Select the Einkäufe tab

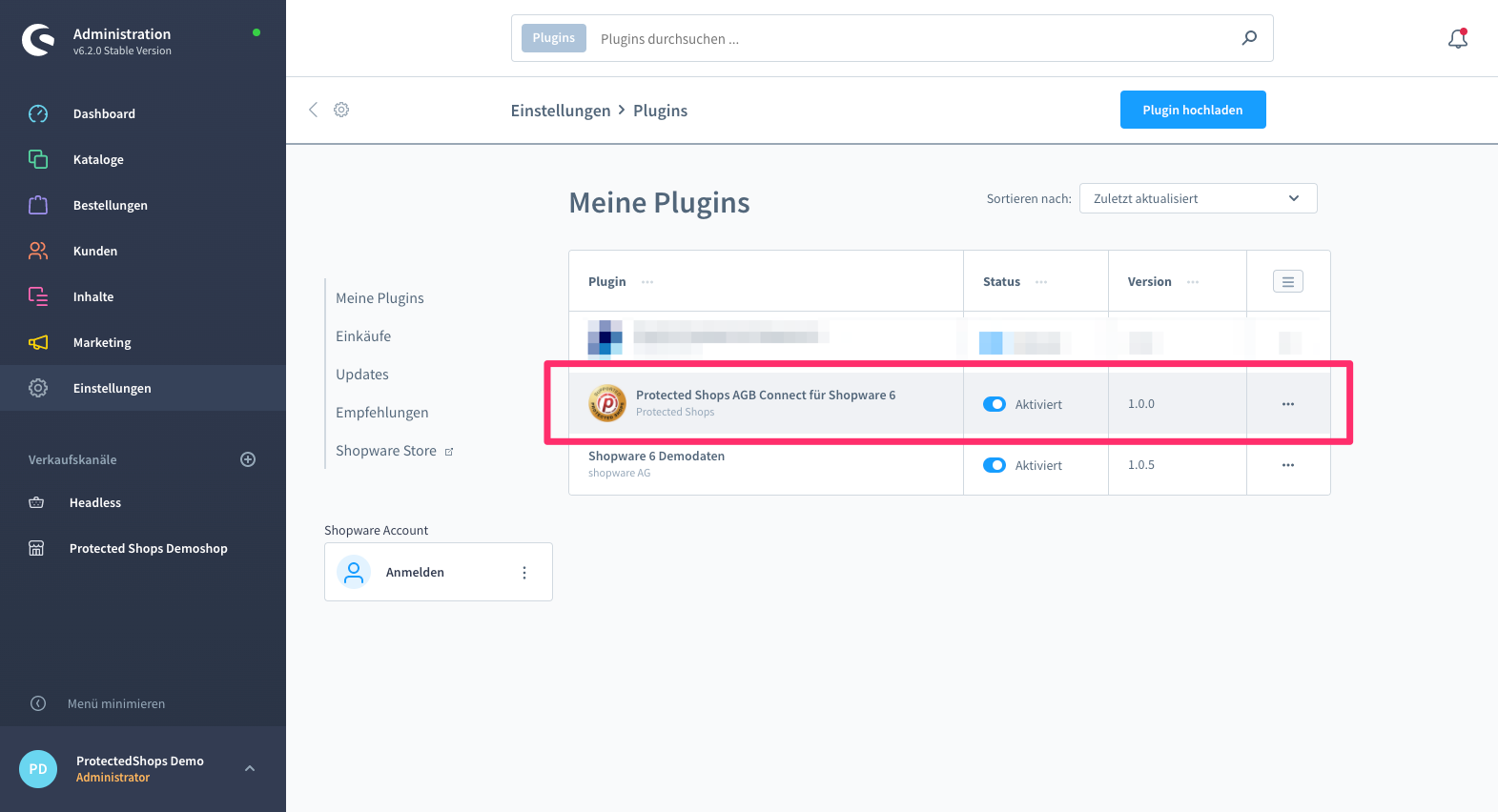click(363, 336)
